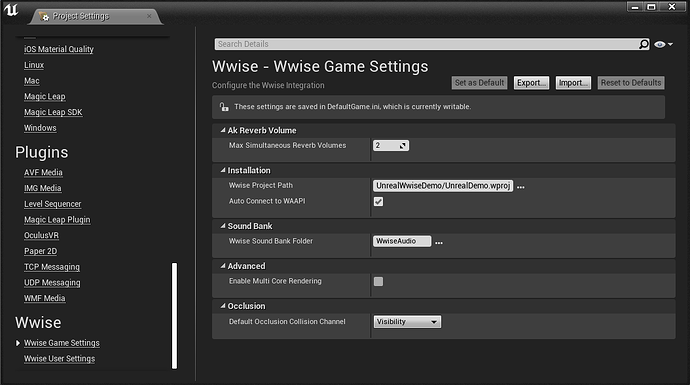Open Linux platform settings
The image size is (690, 385).
click(x=34, y=65)
